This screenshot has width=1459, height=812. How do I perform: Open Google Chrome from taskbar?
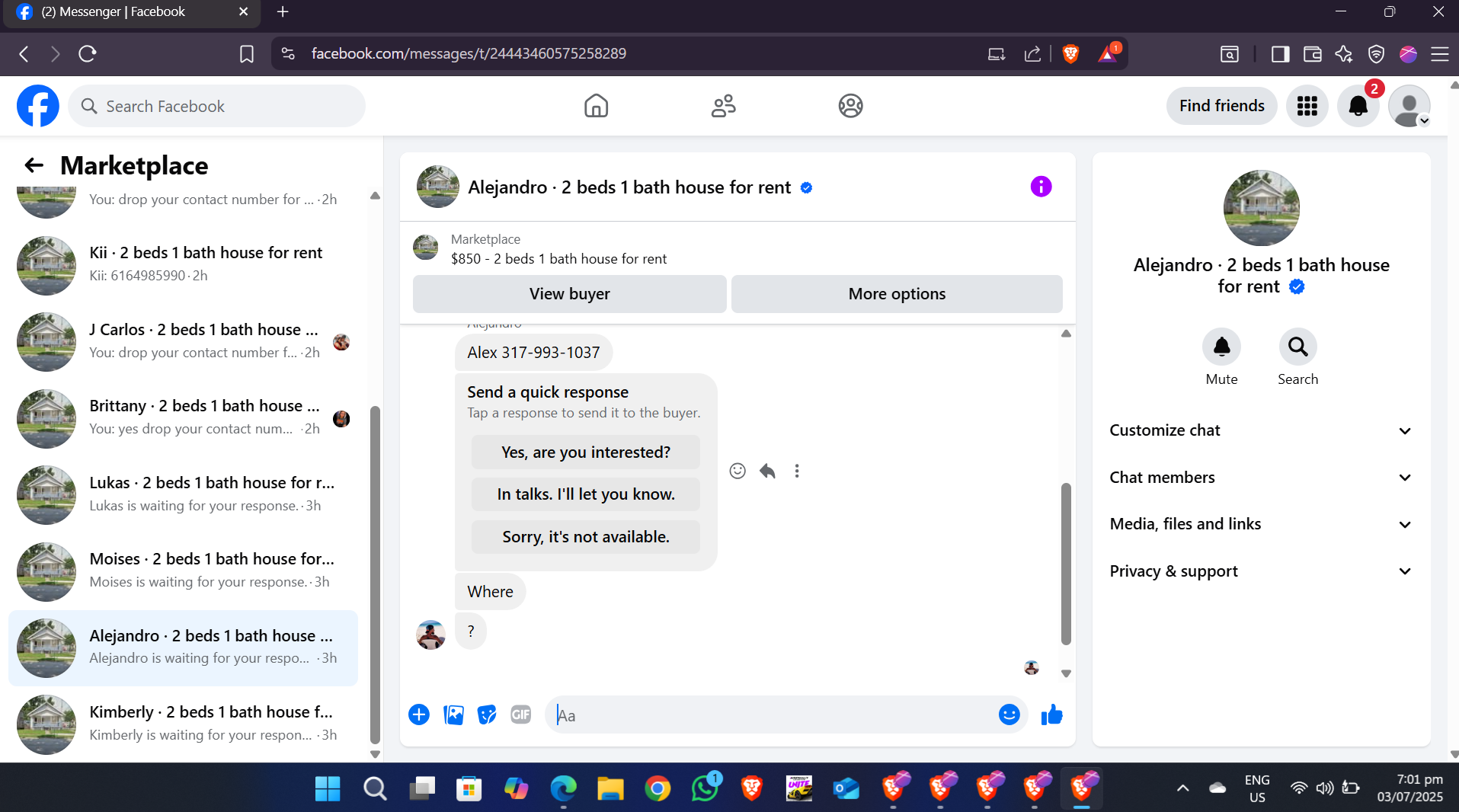click(658, 788)
